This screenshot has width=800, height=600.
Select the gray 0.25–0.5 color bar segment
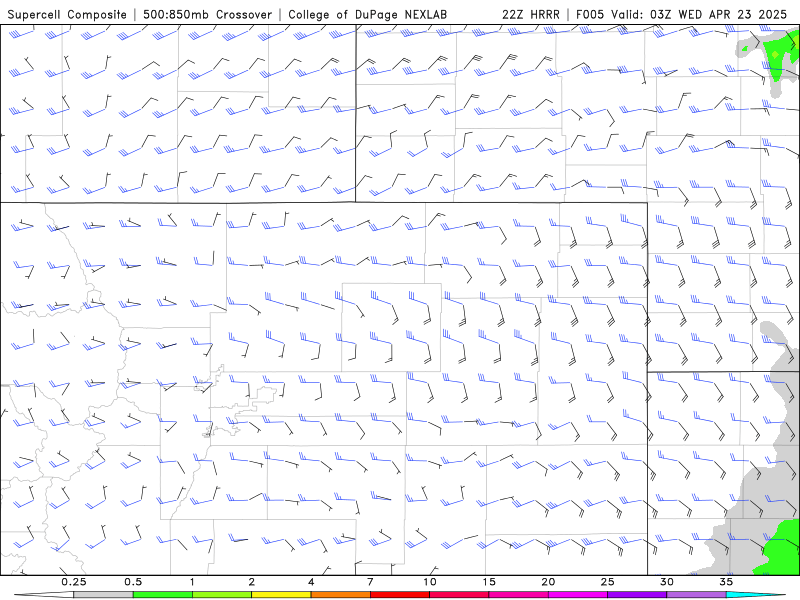103,595
